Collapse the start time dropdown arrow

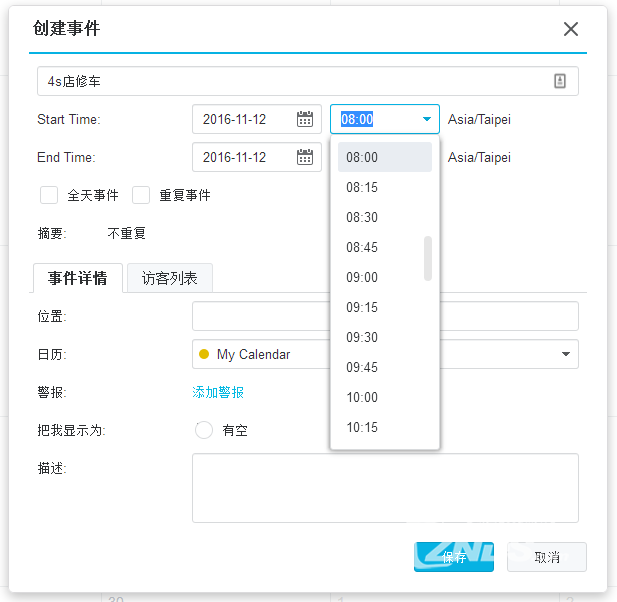(427, 119)
